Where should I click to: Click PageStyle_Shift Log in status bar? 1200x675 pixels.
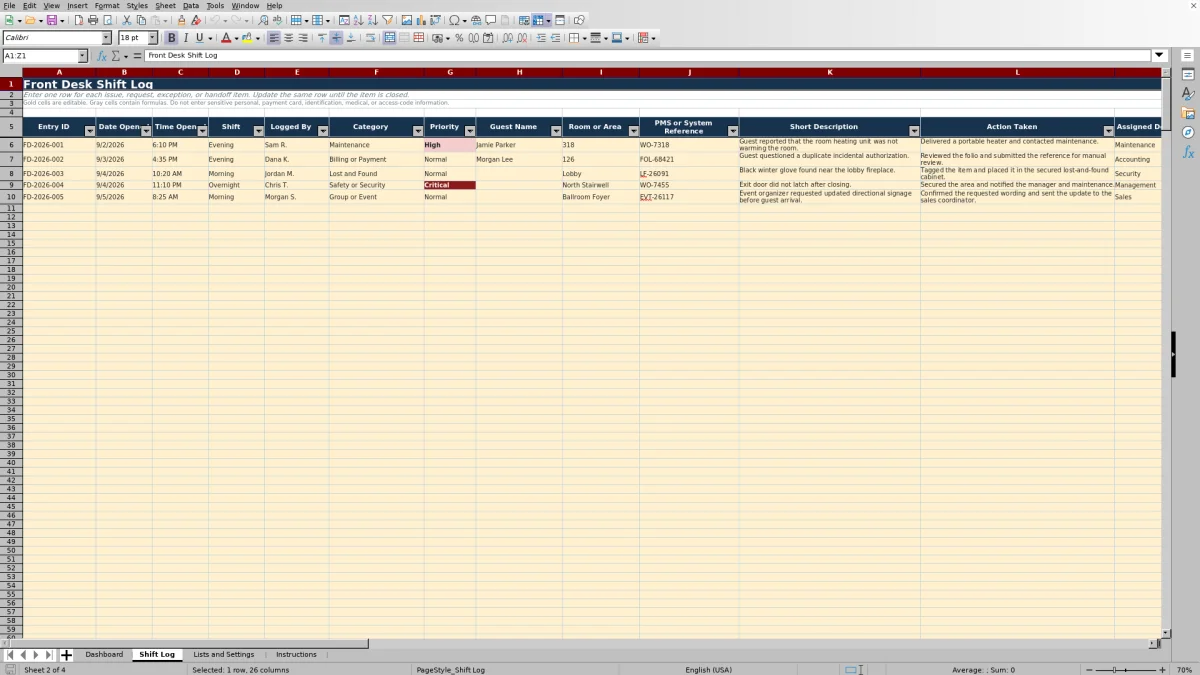(450, 670)
